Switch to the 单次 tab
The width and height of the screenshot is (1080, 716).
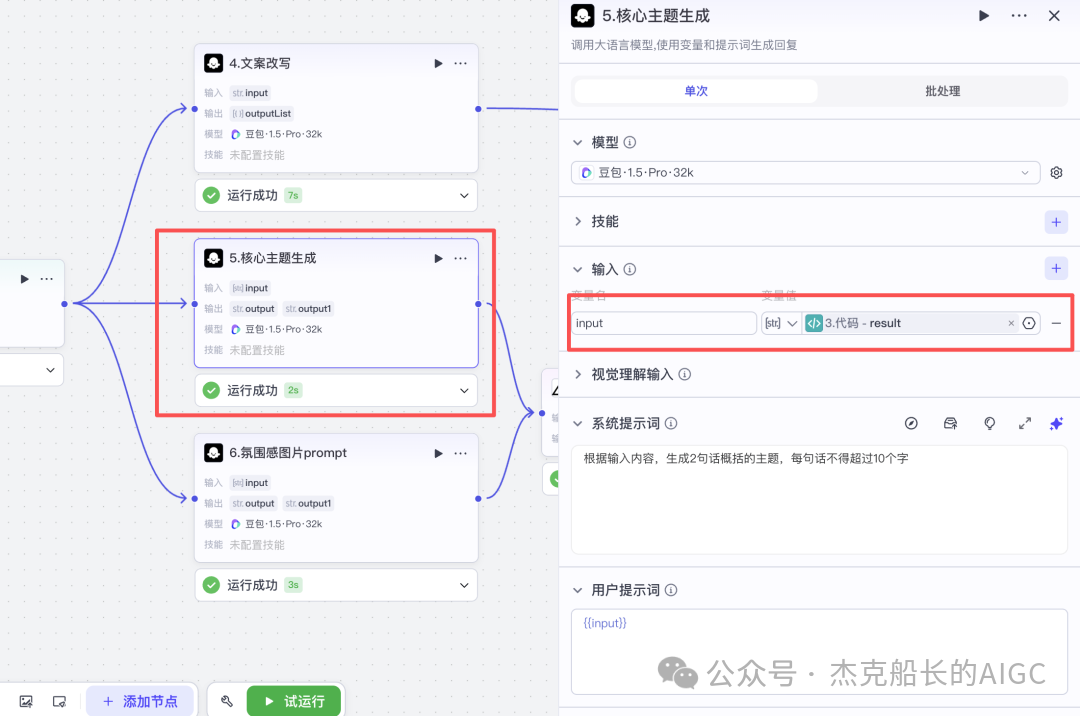(x=696, y=91)
